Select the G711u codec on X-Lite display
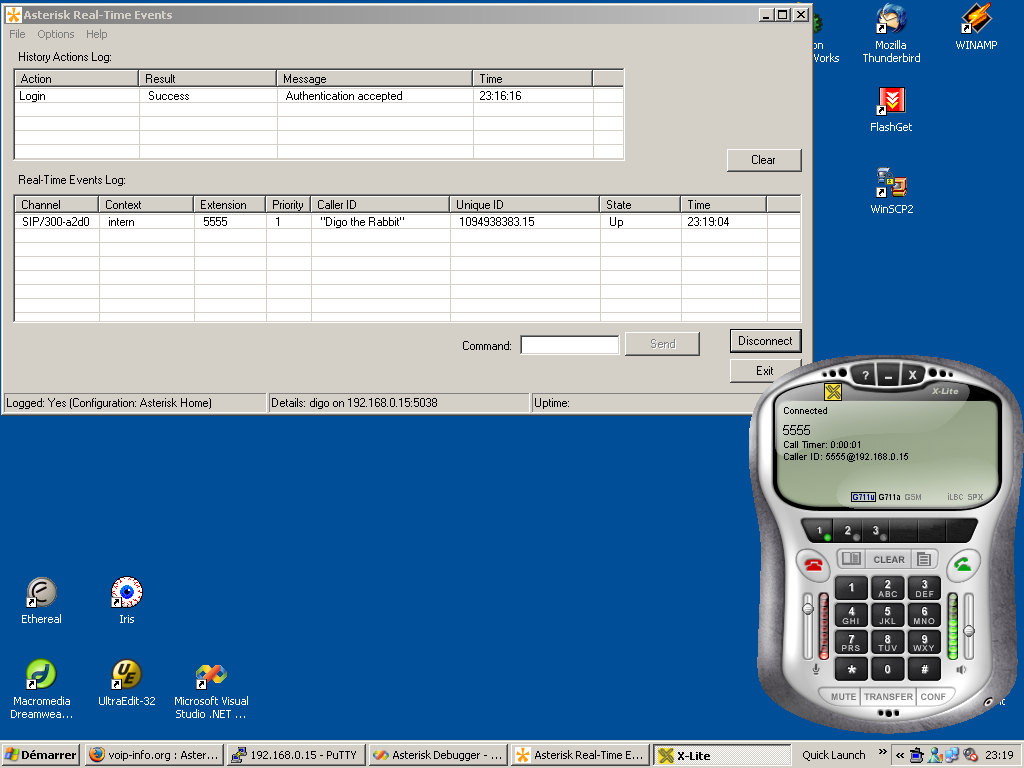This screenshot has width=1024, height=768. point(863,497)
